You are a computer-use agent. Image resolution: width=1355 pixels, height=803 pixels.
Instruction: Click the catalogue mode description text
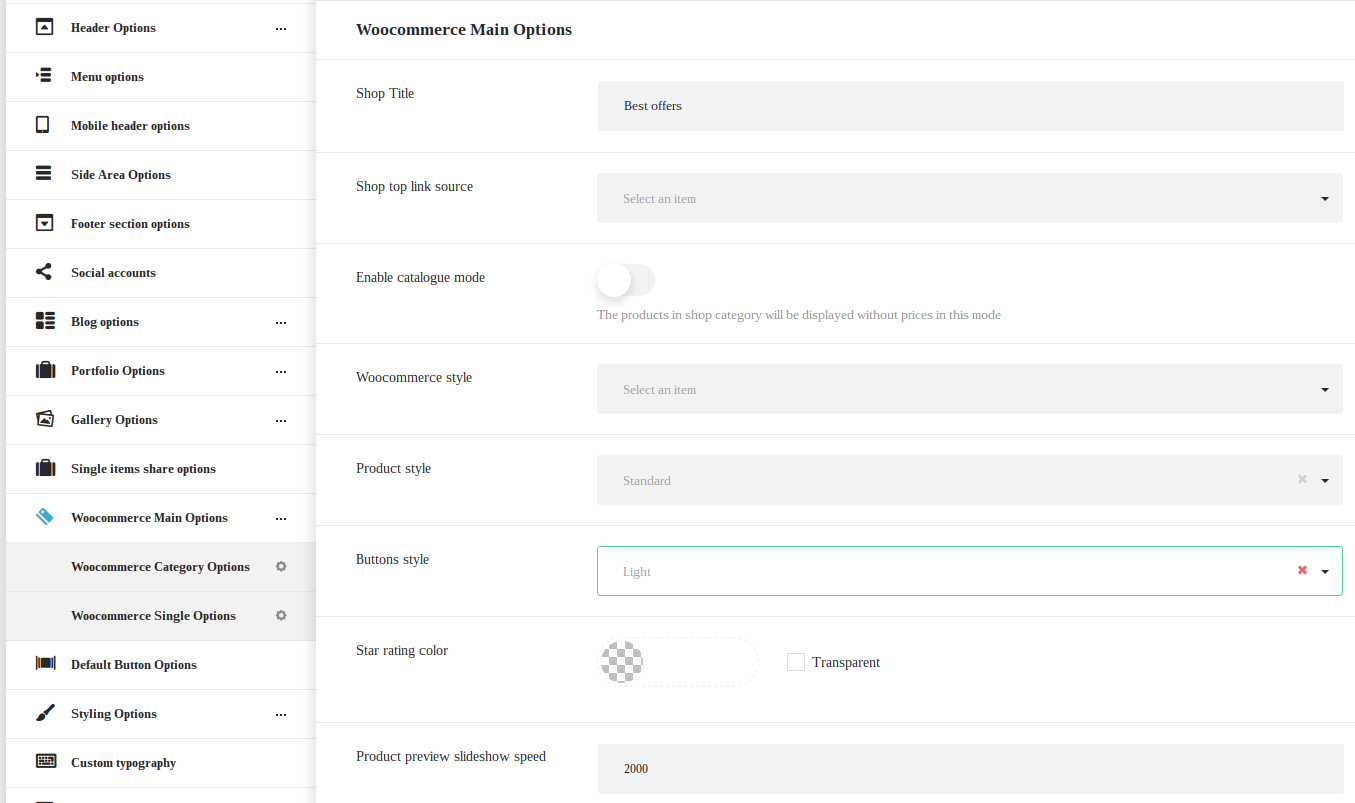point(799,315)
